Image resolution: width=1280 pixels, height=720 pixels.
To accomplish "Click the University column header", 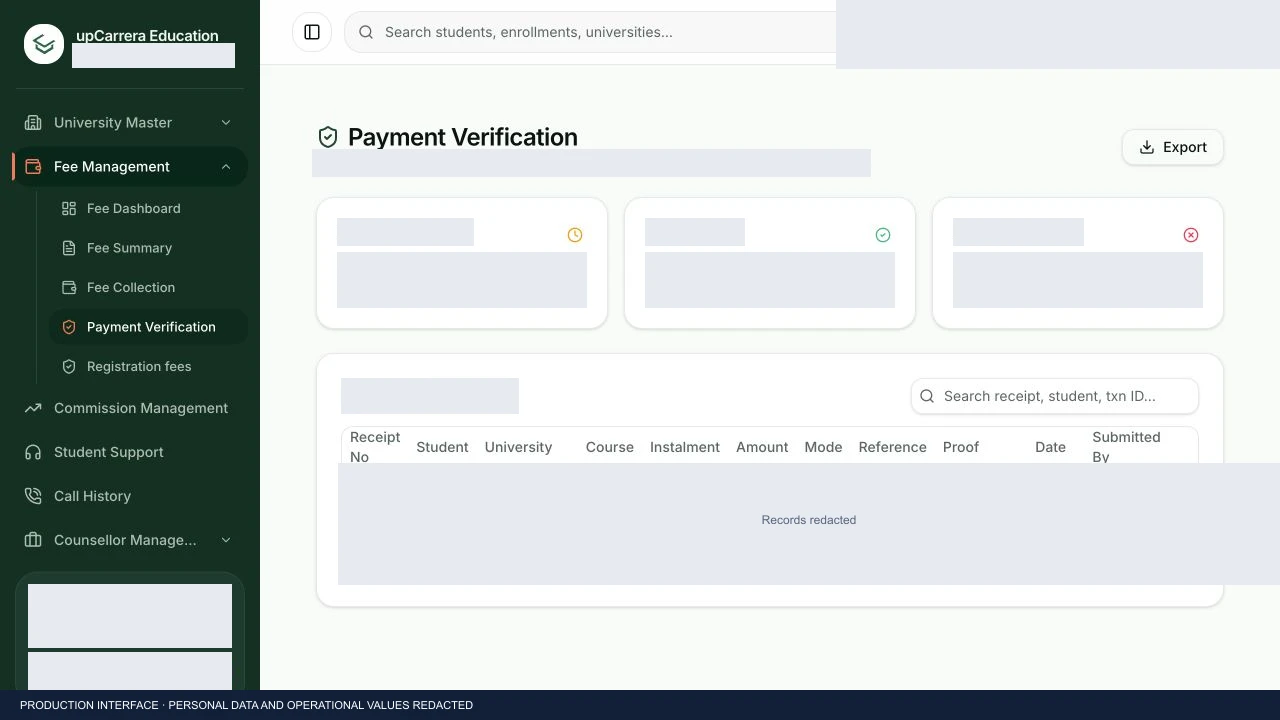I will tap(518, 447).
